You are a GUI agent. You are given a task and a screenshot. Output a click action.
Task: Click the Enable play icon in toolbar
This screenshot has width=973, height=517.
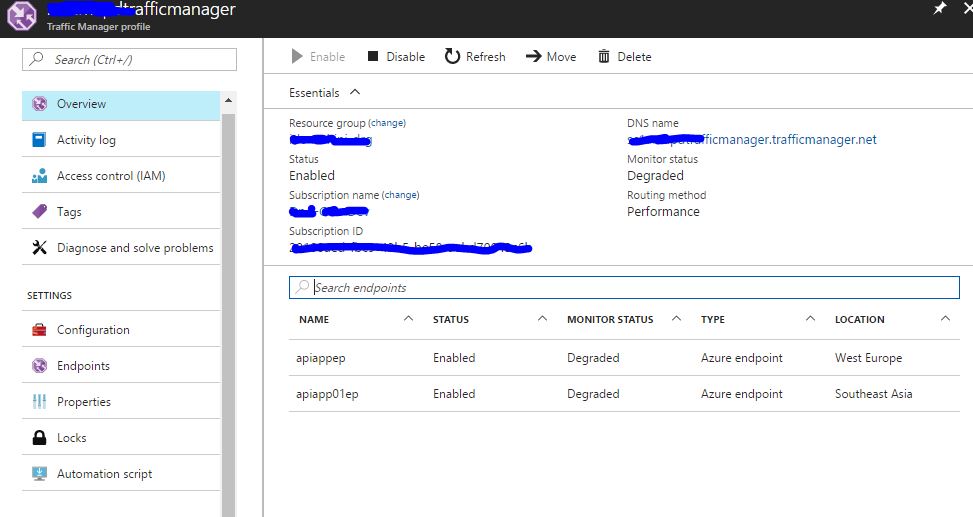pos(297,56)
